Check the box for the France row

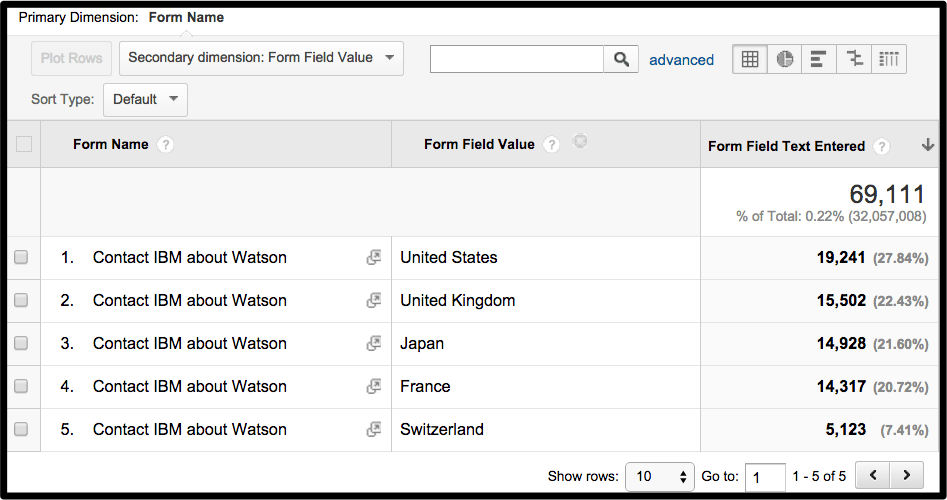point(21,386)
